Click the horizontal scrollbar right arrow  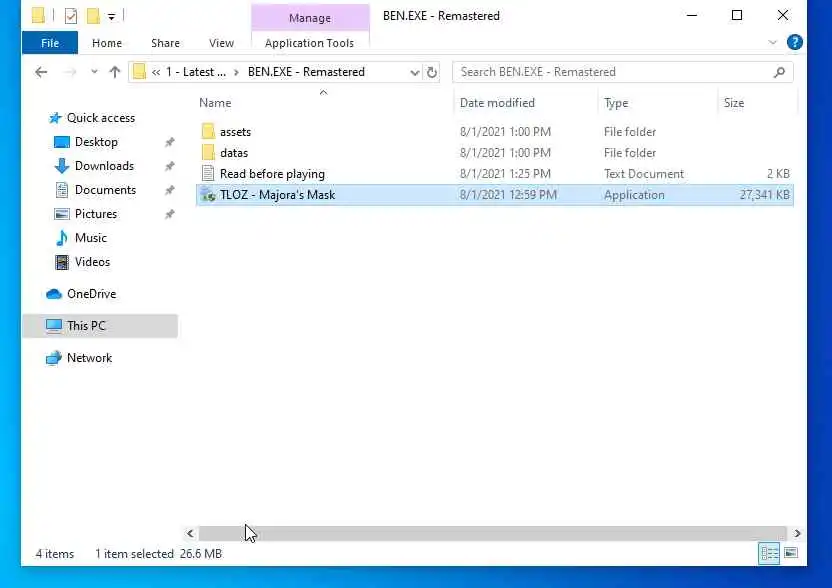click(796, 533)
